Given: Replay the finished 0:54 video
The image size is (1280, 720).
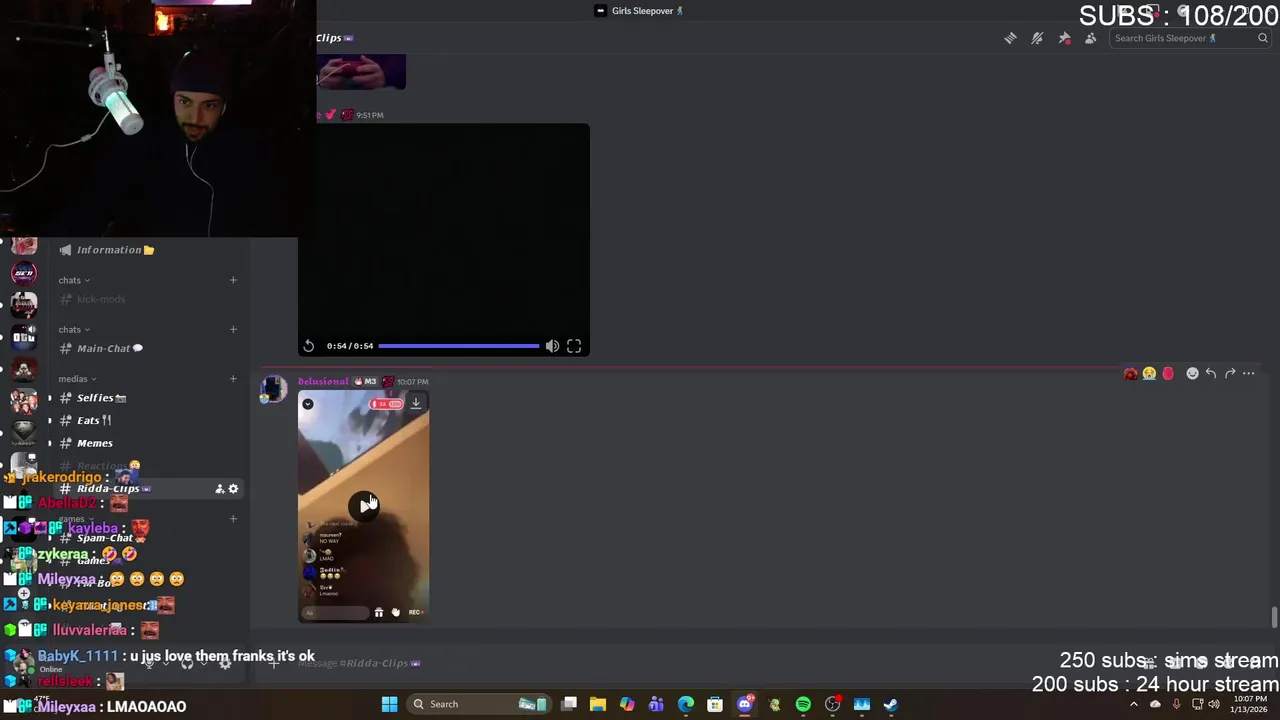Looking at the screenshot, I should pos(309,346).
